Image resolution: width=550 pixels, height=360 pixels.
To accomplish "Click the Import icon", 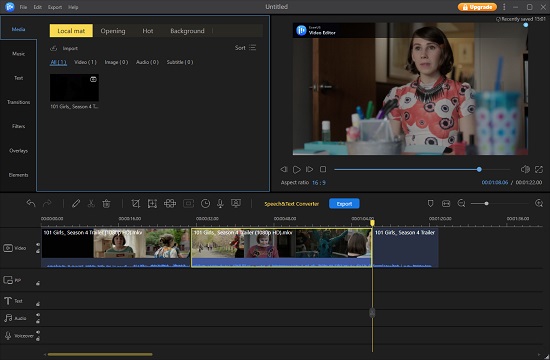I will [53, 48].
